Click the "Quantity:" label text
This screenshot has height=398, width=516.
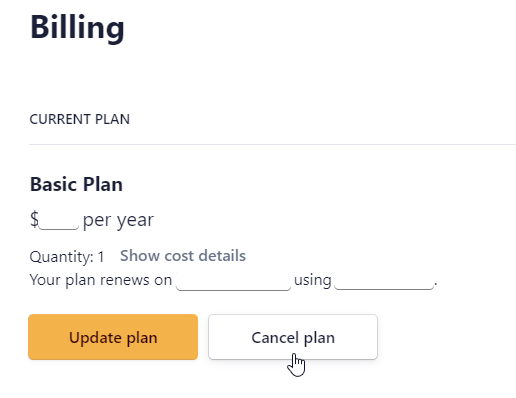pyautogui.click(x=62, y=257)
